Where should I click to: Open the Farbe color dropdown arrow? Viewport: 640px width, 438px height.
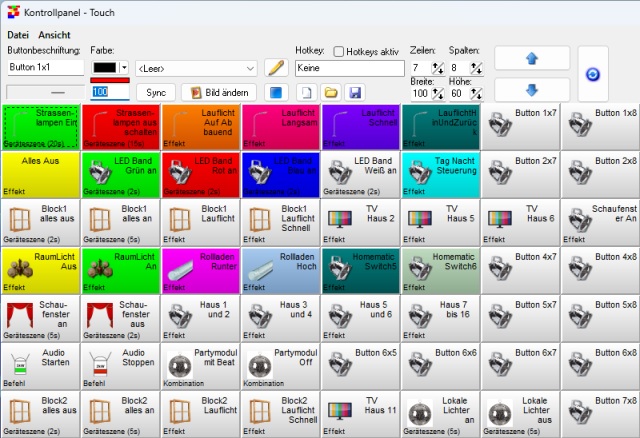pyautogui.click(x=124, y=68)
